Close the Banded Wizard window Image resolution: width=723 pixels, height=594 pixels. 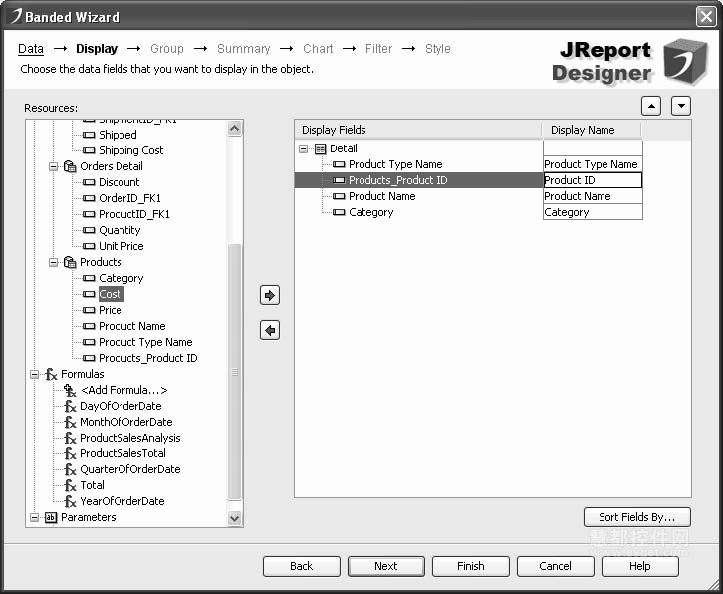tap(706, 17)
